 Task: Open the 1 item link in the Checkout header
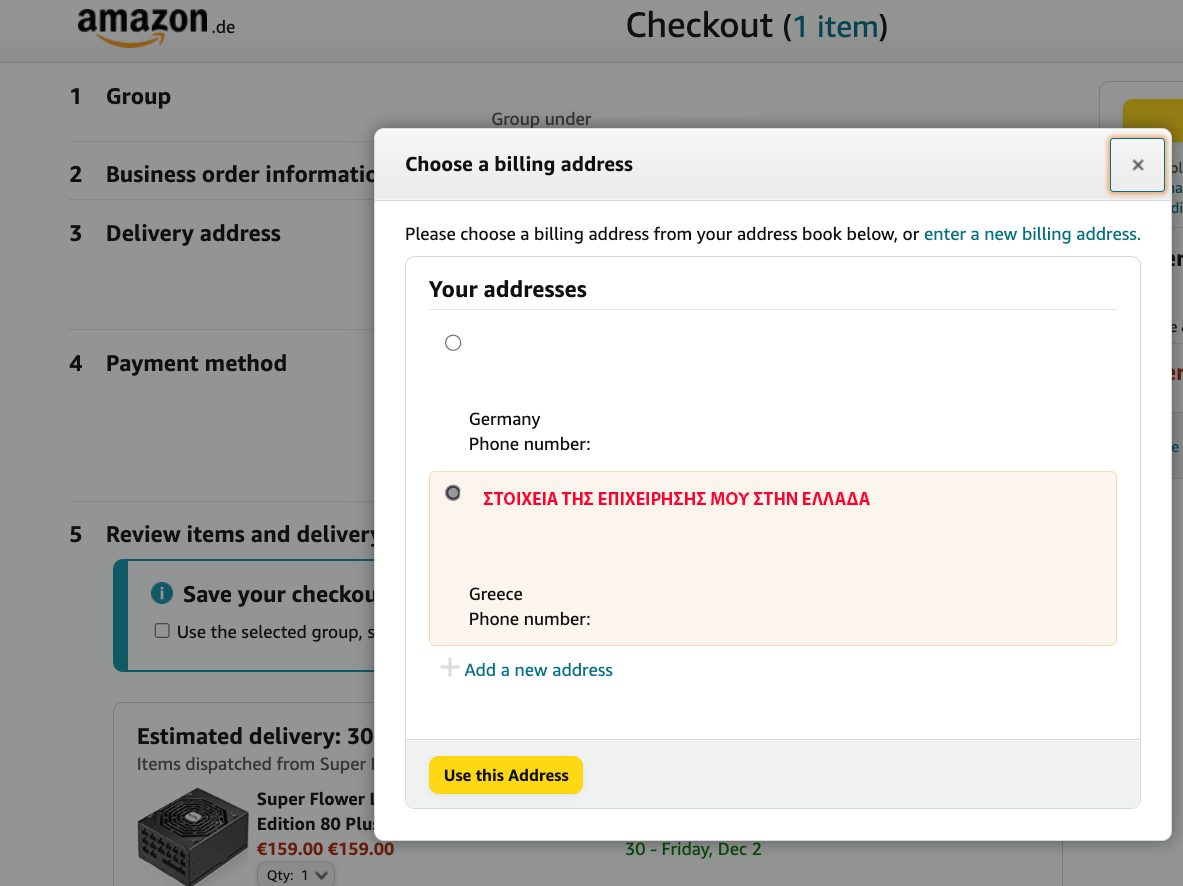835,27
